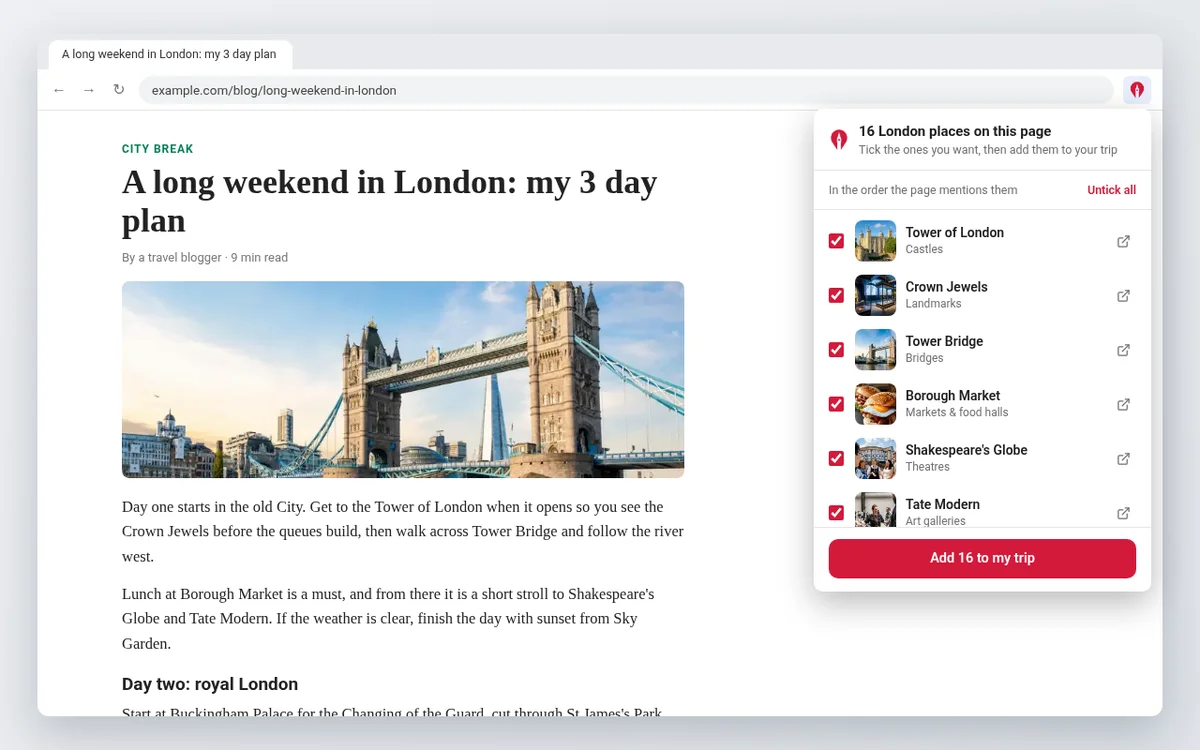
Task: Click the CITY BREAK category label
Action: pos(158,149)
